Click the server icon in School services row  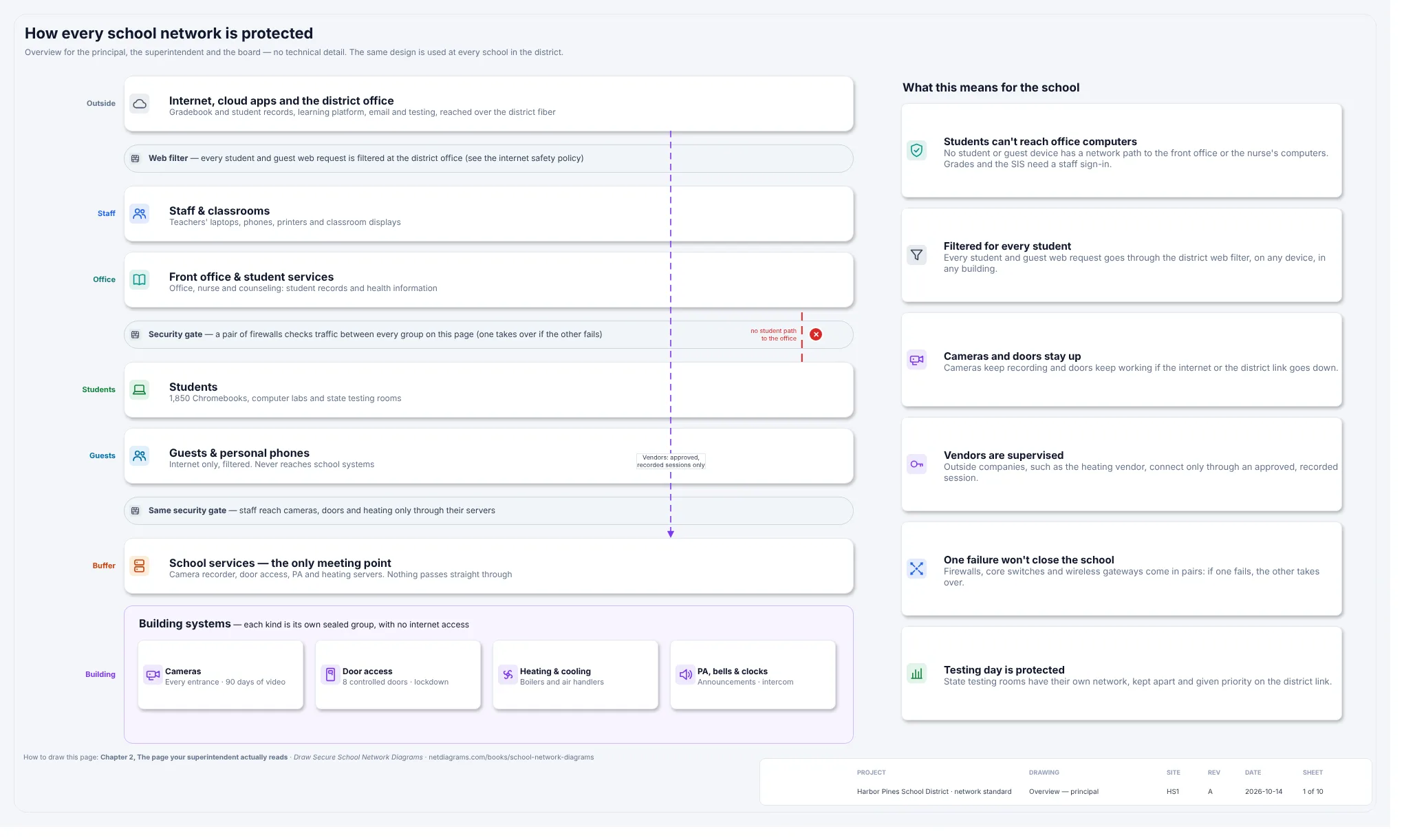pyautogui.click(x=140, y=566)
